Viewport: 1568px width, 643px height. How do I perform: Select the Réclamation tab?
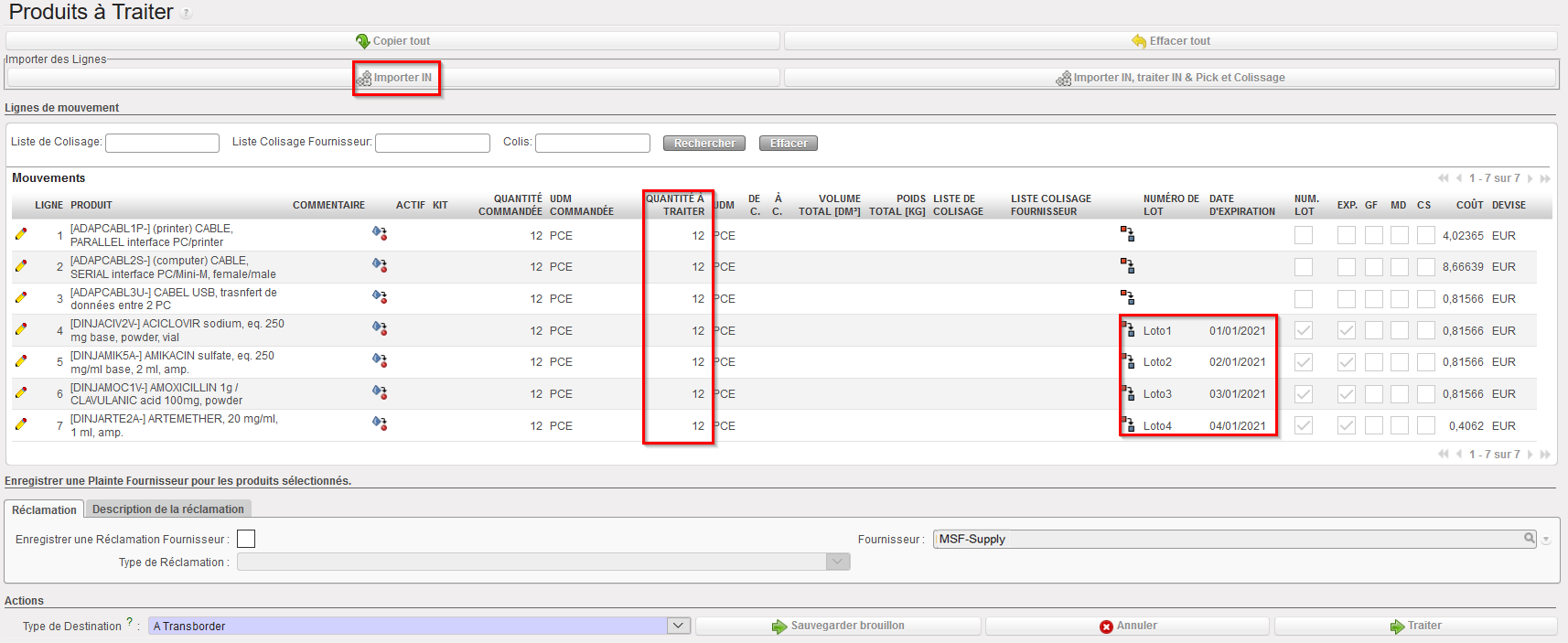pos(44,509)
